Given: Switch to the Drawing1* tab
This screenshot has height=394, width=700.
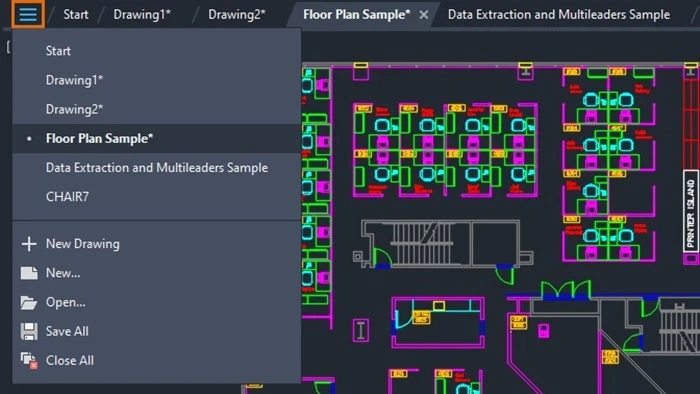Looking at the screenshot, I should 142,14.
